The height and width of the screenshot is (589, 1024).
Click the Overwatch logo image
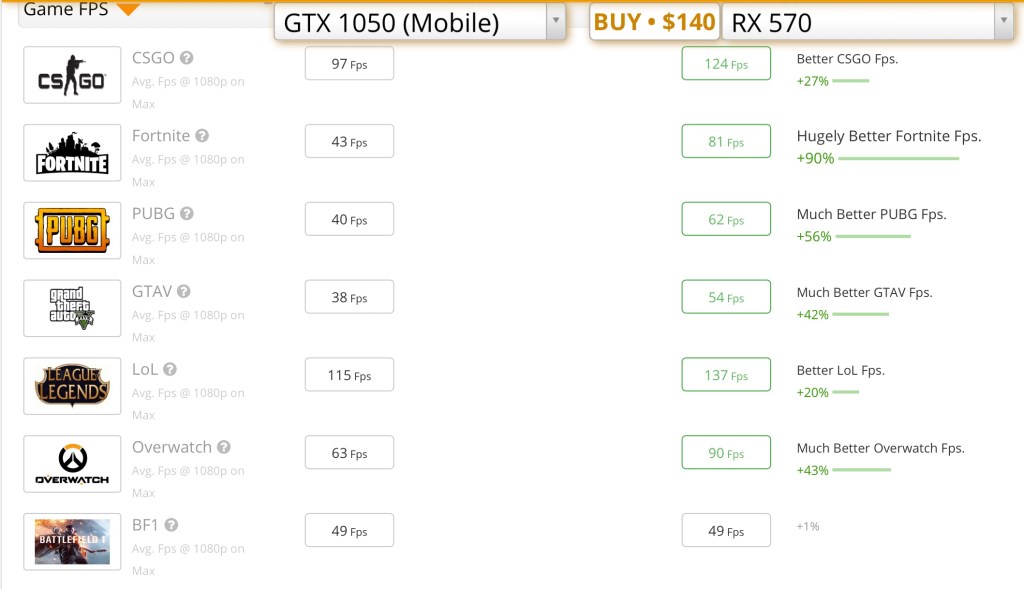72,464
